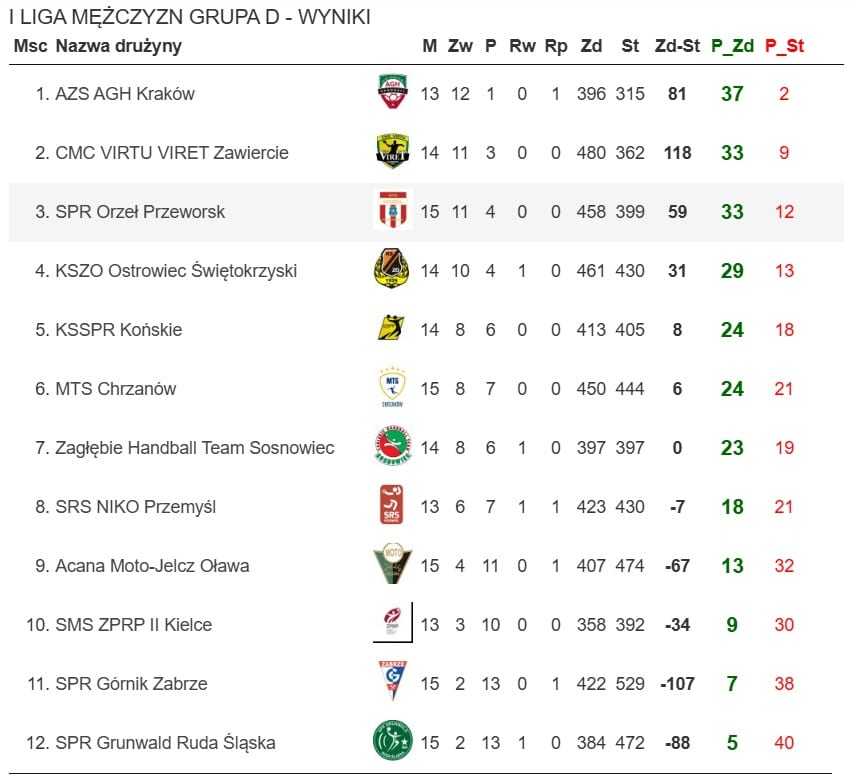Select the MTS Chrzanów team name
The image size is (849, 777).
(116, 389)
